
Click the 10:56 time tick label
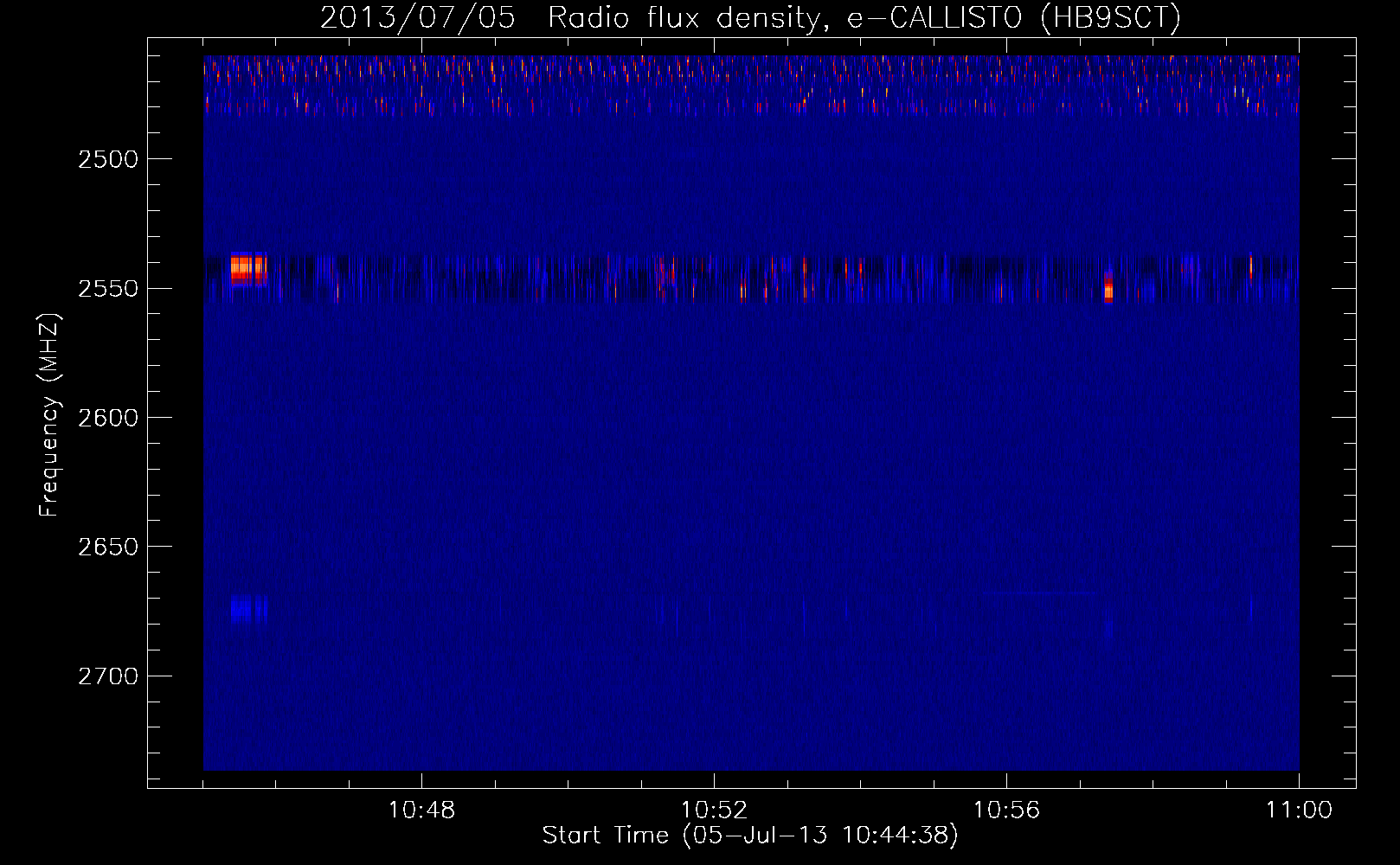click(1006, 811)
